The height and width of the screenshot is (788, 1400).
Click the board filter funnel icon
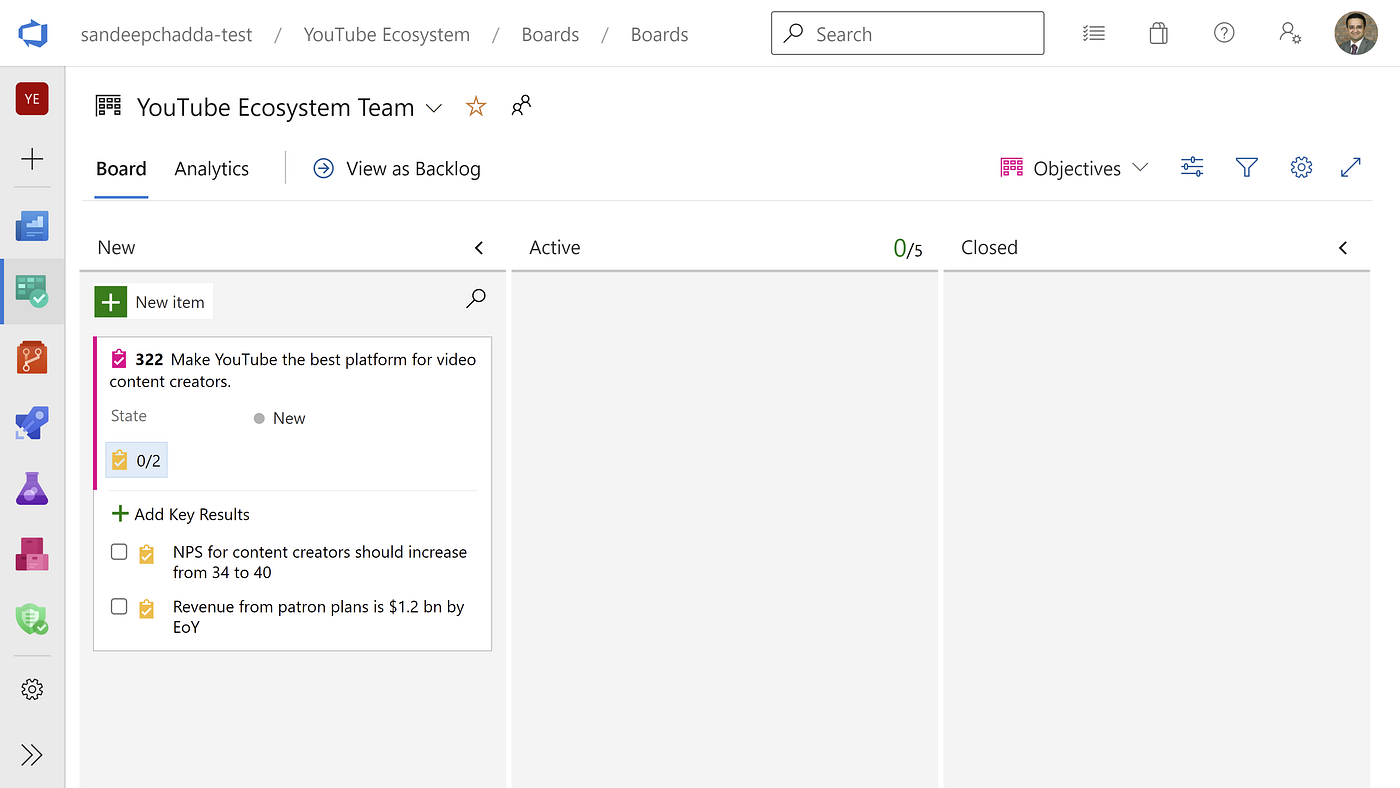[x=1246, y=168]
